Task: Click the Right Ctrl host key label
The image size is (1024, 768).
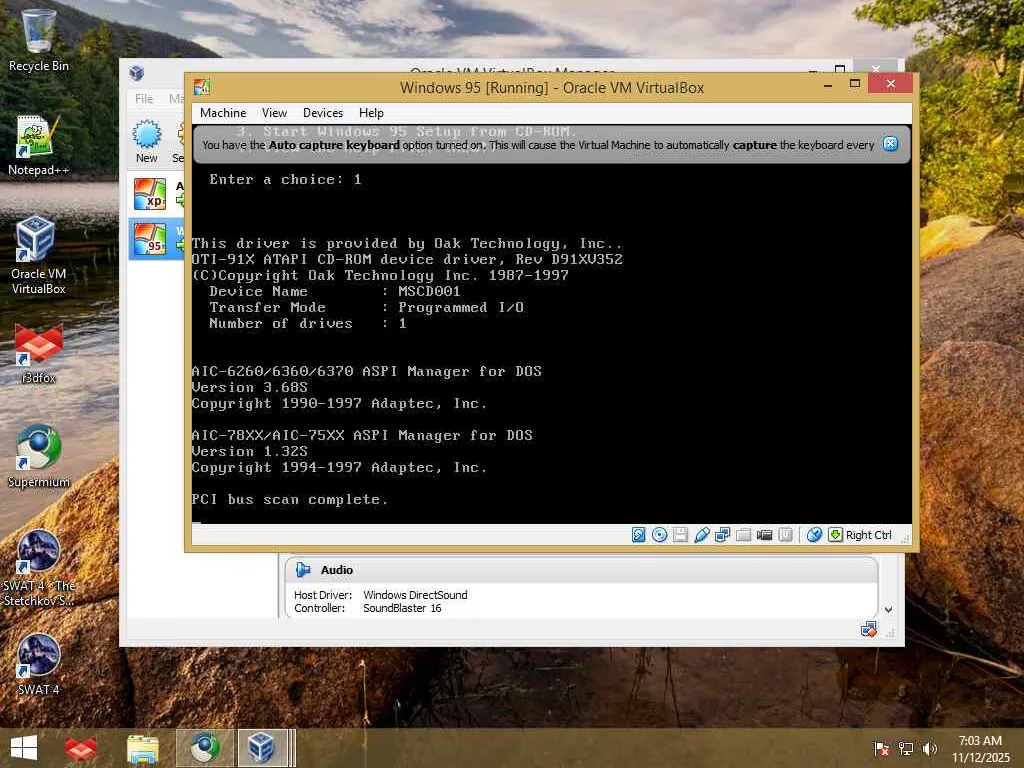Action: tap(869, 535)
